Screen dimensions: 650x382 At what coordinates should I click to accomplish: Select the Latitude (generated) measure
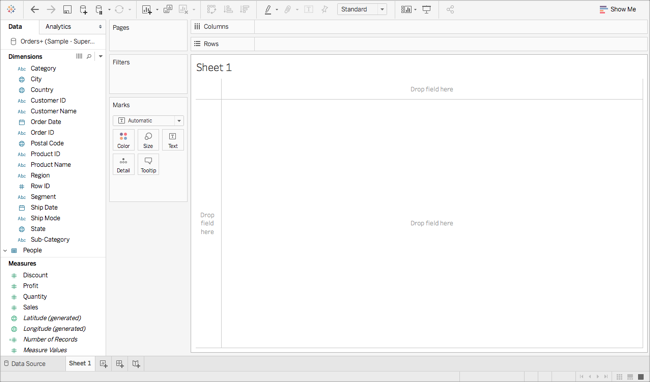tap(52, 318)
